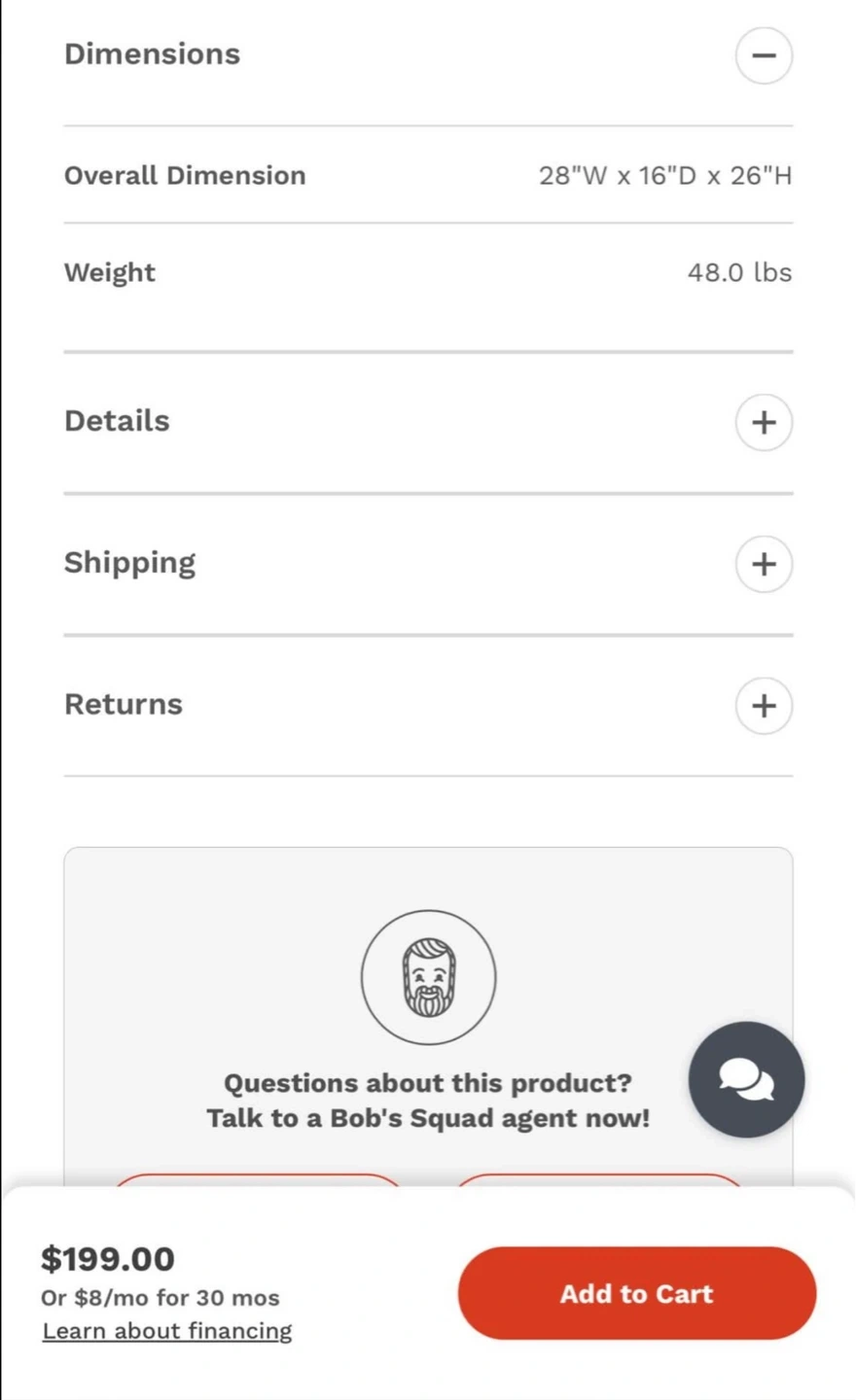
Task: Click the $8/mo for 30 mos text
Action: pyautogui.click(x=160, y=1298)
